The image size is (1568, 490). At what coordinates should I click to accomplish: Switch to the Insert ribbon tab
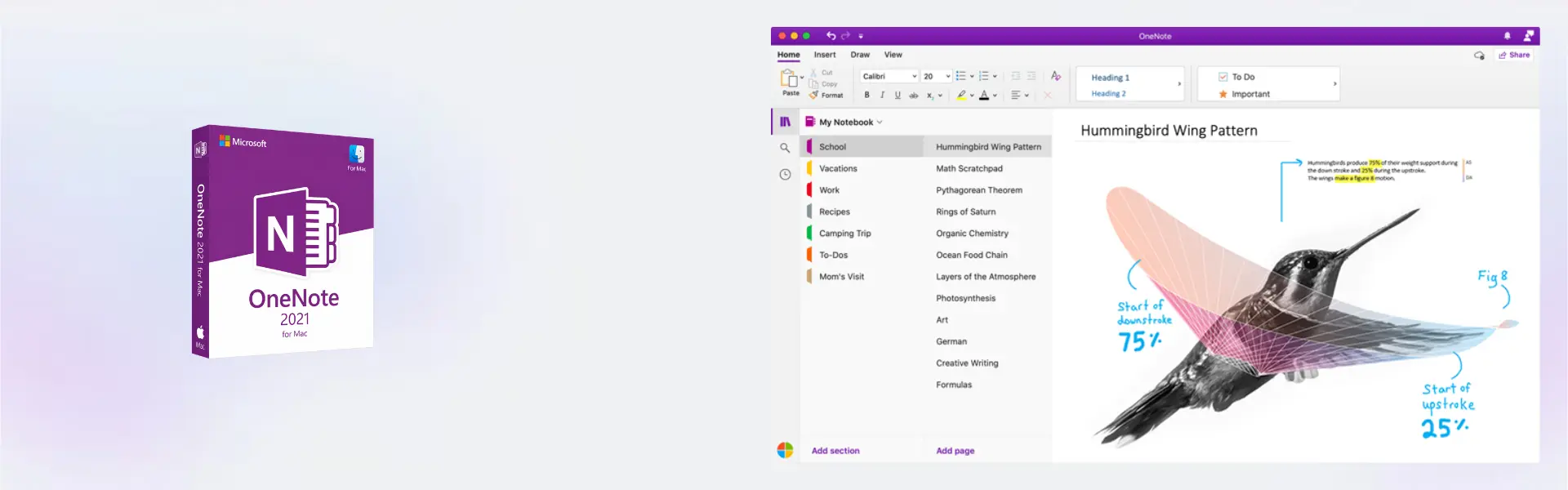tap(825, 55)
